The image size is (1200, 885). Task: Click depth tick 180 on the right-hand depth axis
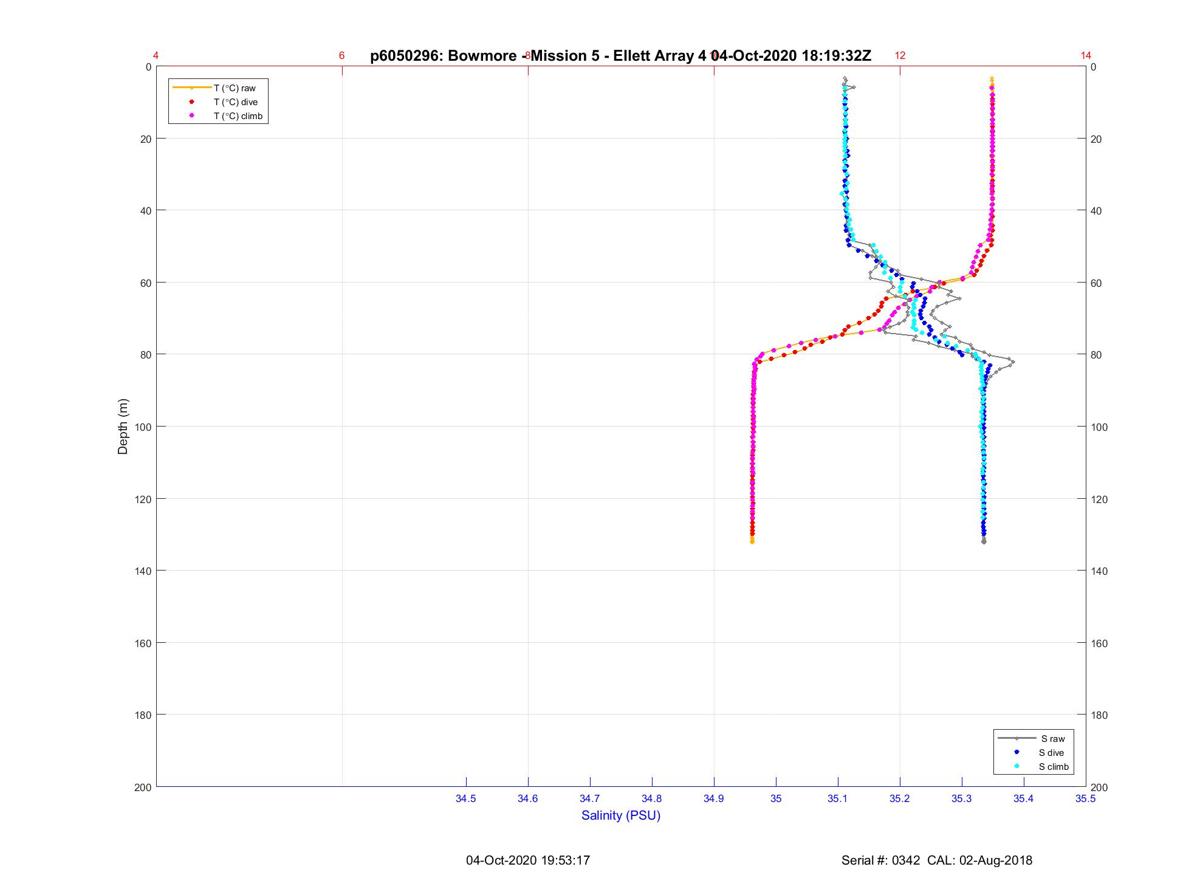(1100, 715)
